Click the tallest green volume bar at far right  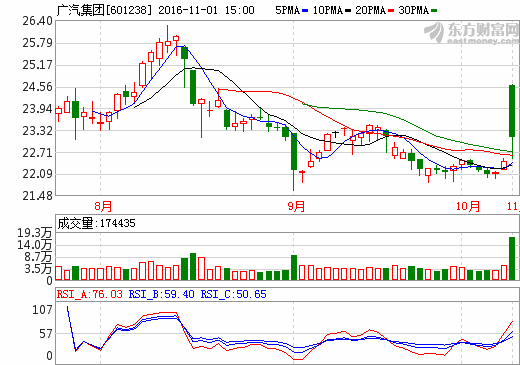point(512,258)
